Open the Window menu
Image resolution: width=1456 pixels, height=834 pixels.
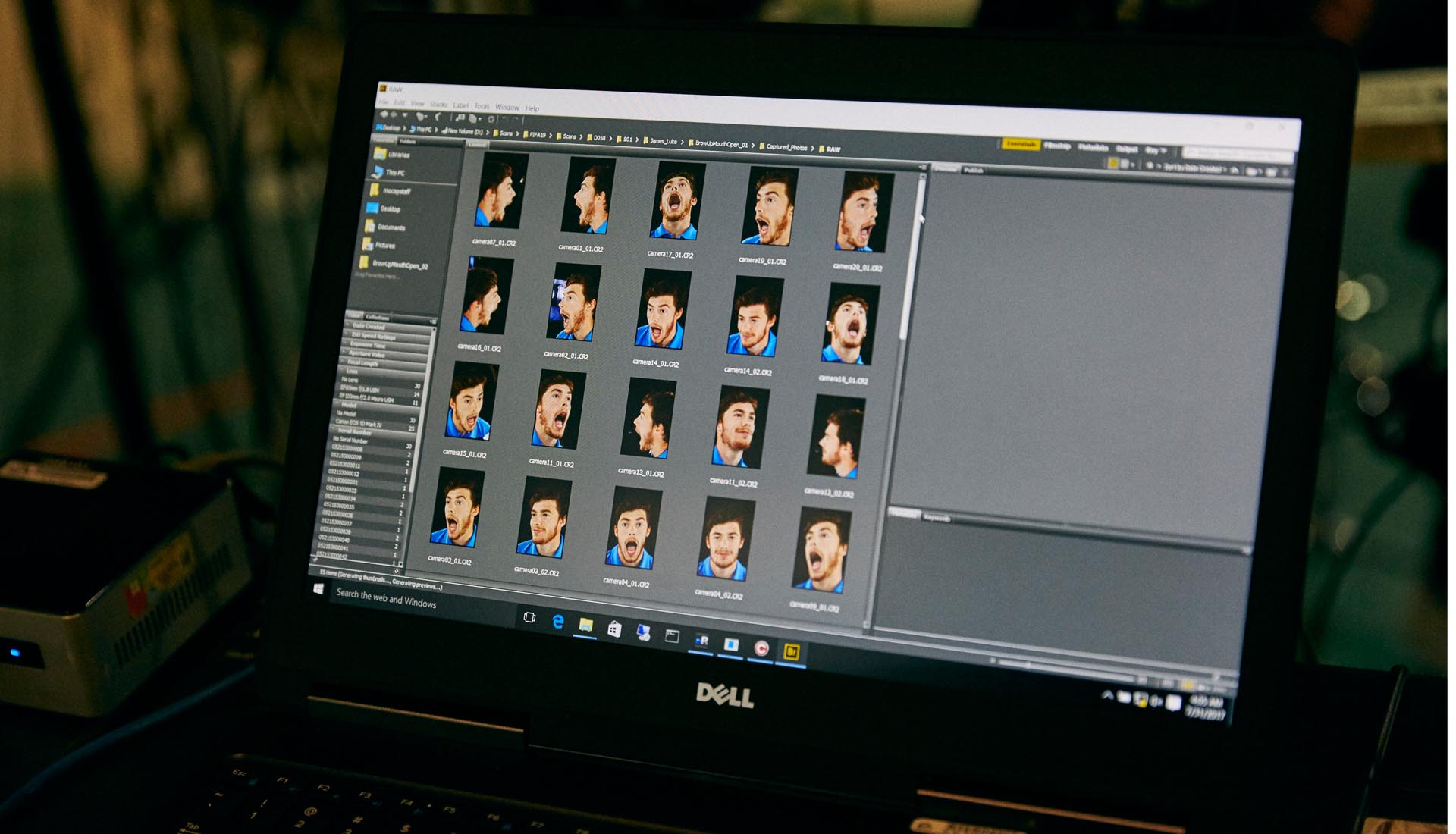tap(507, 108)
